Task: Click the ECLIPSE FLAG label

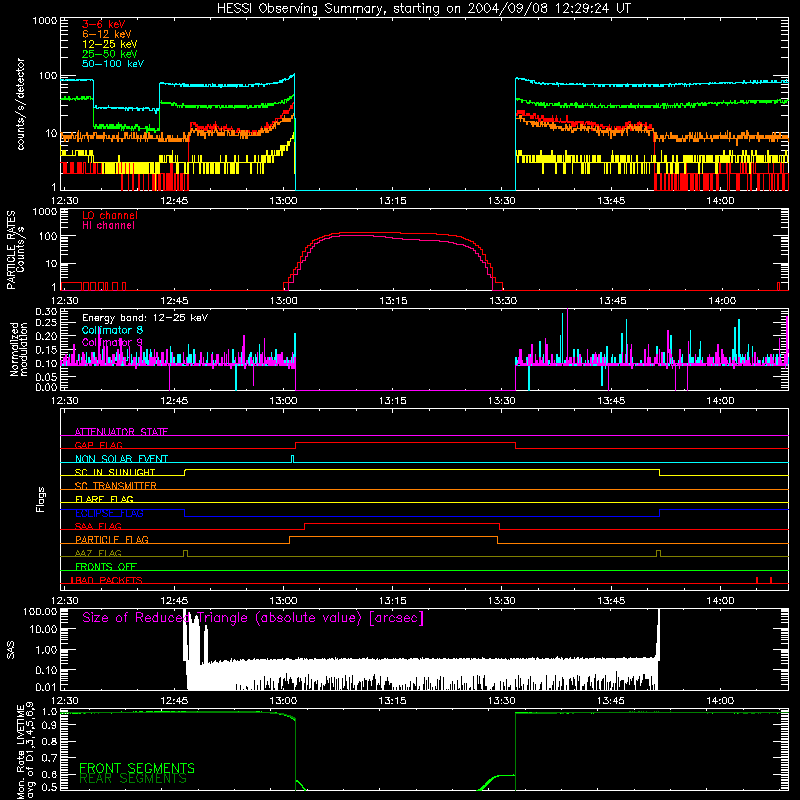Action: [109, 513]
